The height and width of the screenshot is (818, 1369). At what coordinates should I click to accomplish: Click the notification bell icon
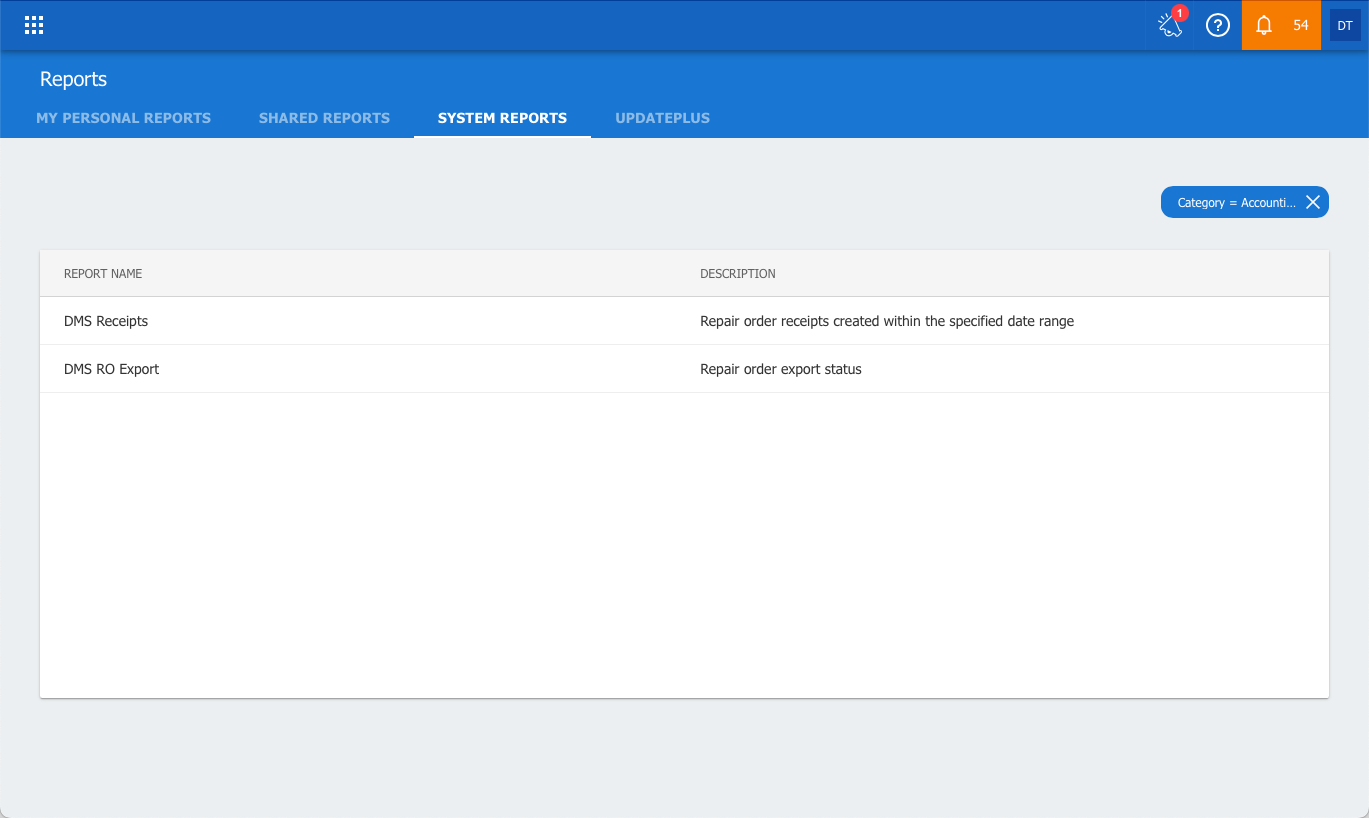point(1264,26)
